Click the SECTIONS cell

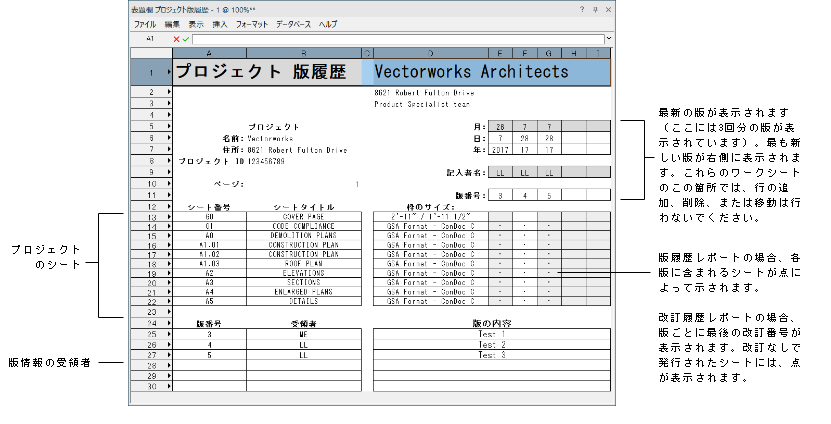pyautogui.click(x=304, y=282)
